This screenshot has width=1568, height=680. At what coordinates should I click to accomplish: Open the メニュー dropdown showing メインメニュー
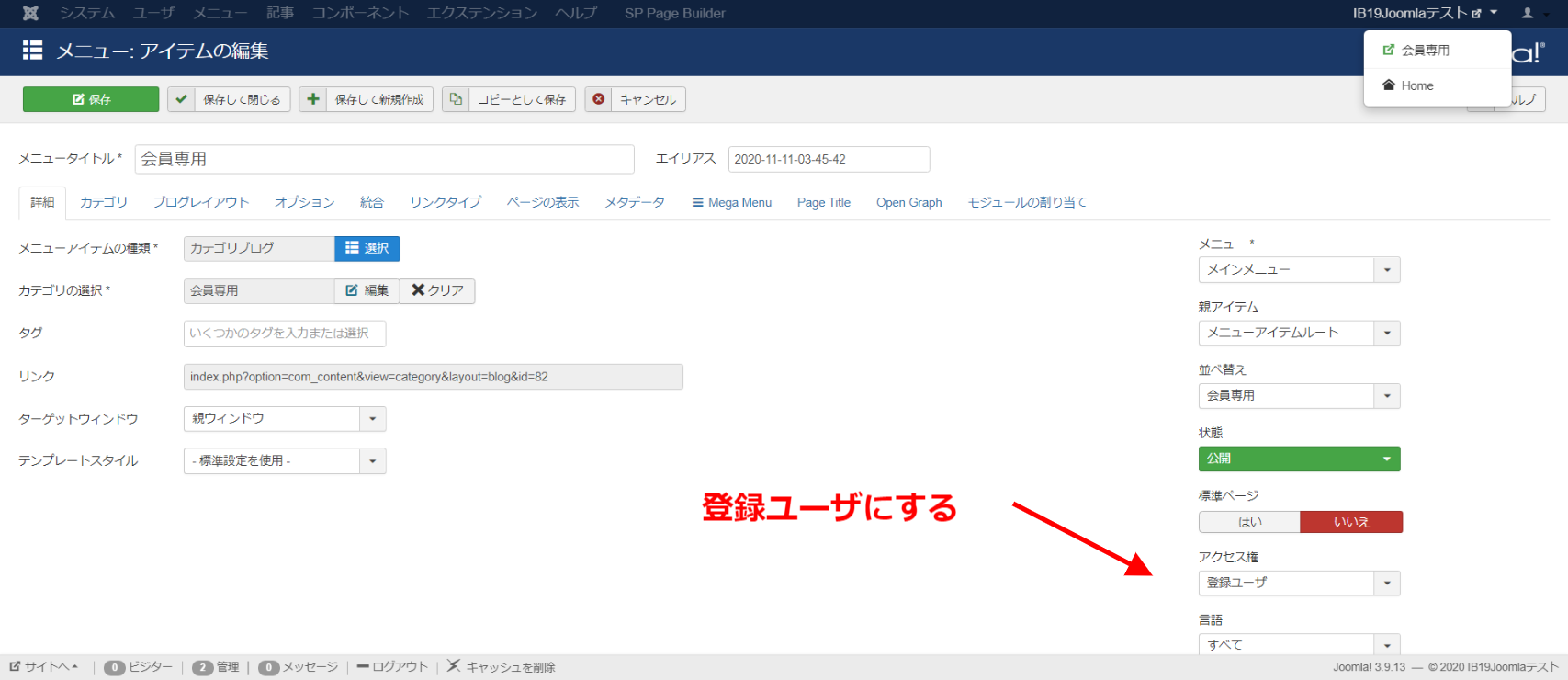(x=1299, y=269)
